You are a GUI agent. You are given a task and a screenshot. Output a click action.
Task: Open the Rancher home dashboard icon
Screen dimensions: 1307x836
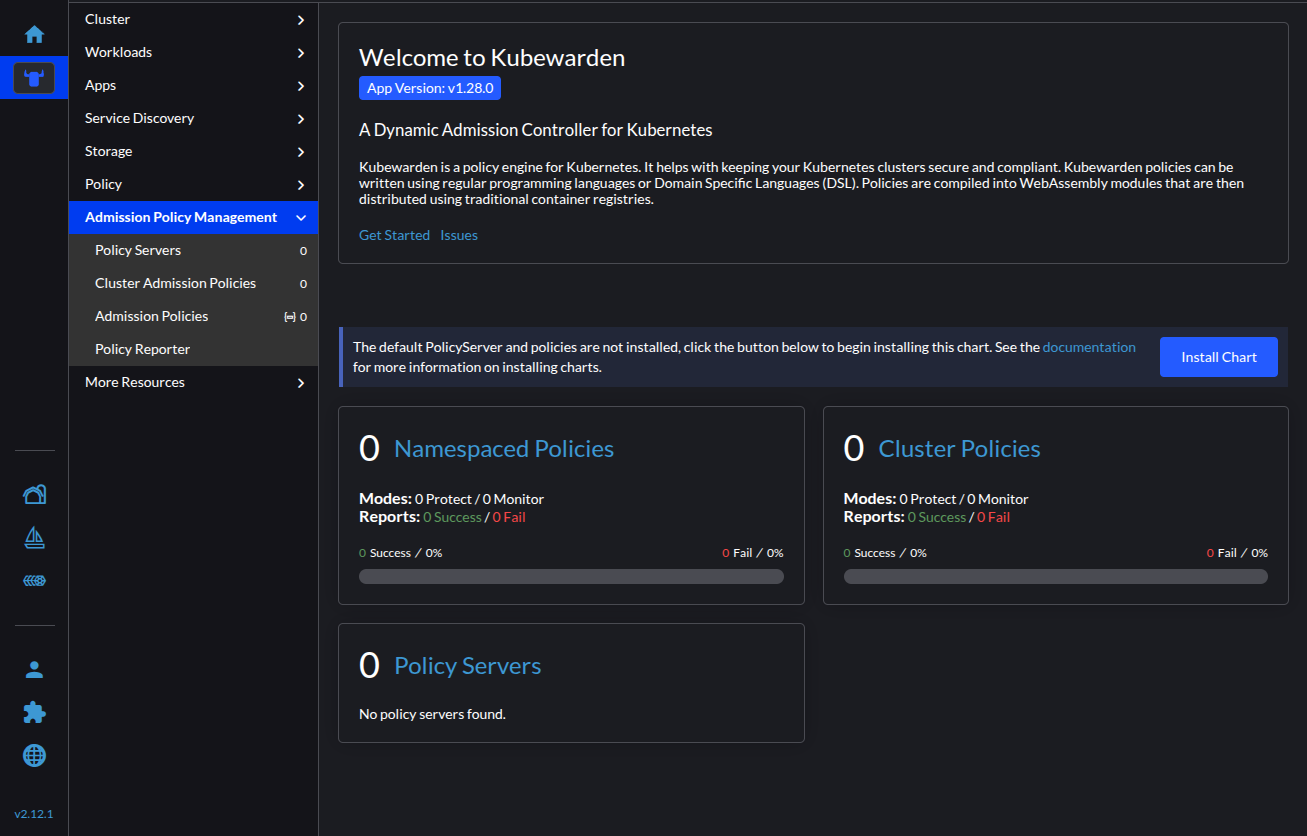coord(34,34)
